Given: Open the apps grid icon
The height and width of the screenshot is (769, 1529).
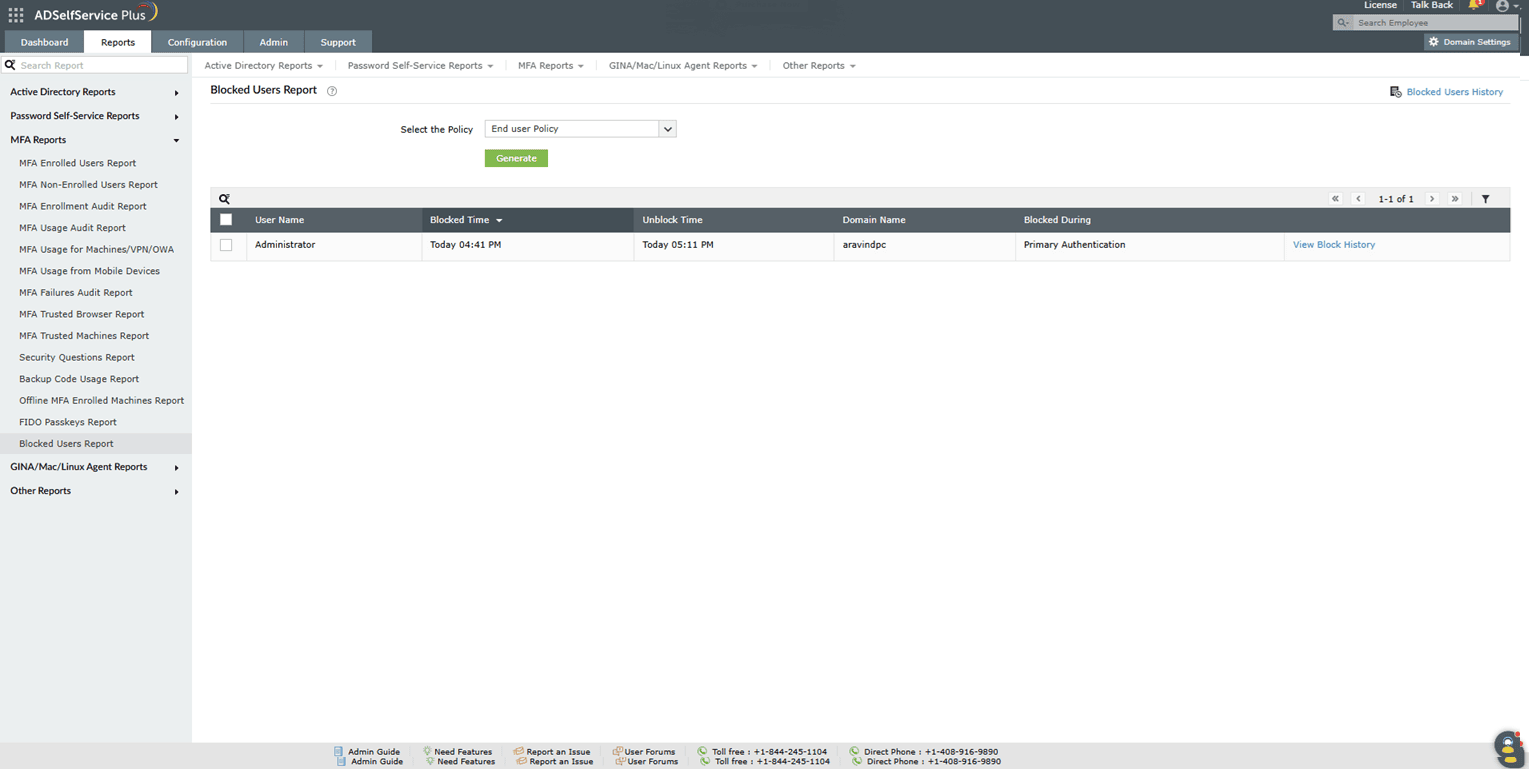Looking at the screenshot, I should (x=16, y=15).
